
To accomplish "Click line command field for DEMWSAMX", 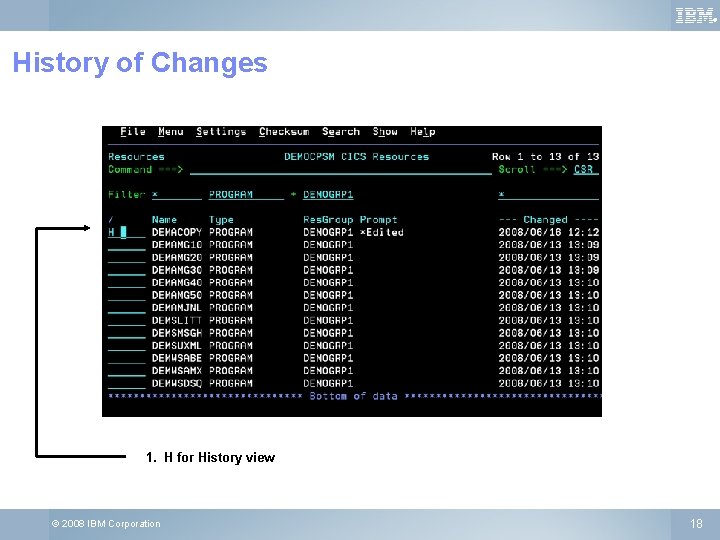I will click(x=126, y=371).
